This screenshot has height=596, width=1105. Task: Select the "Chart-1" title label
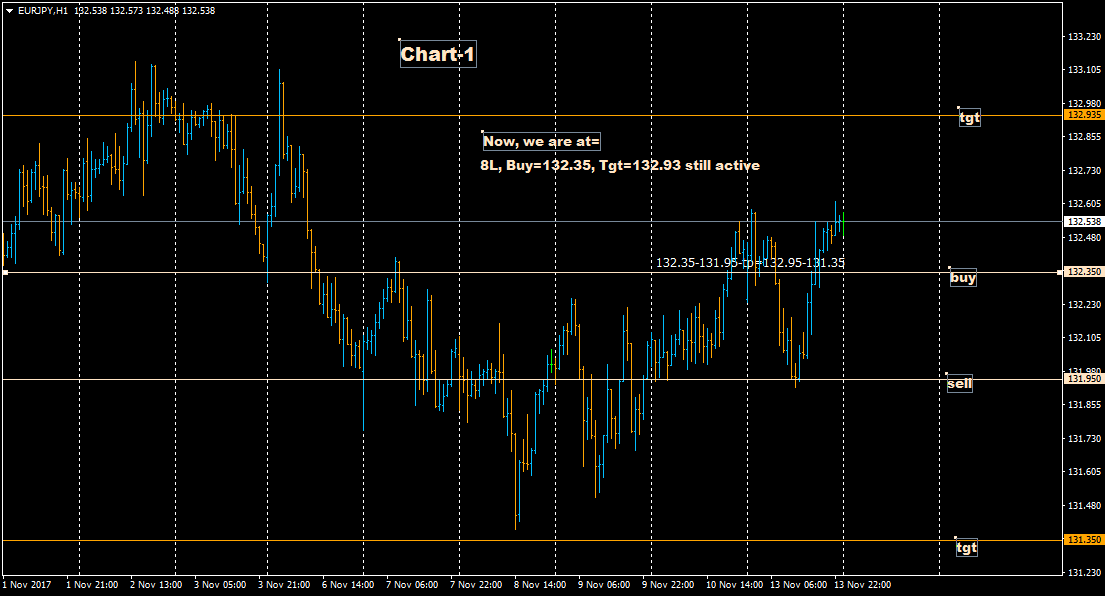438,55
